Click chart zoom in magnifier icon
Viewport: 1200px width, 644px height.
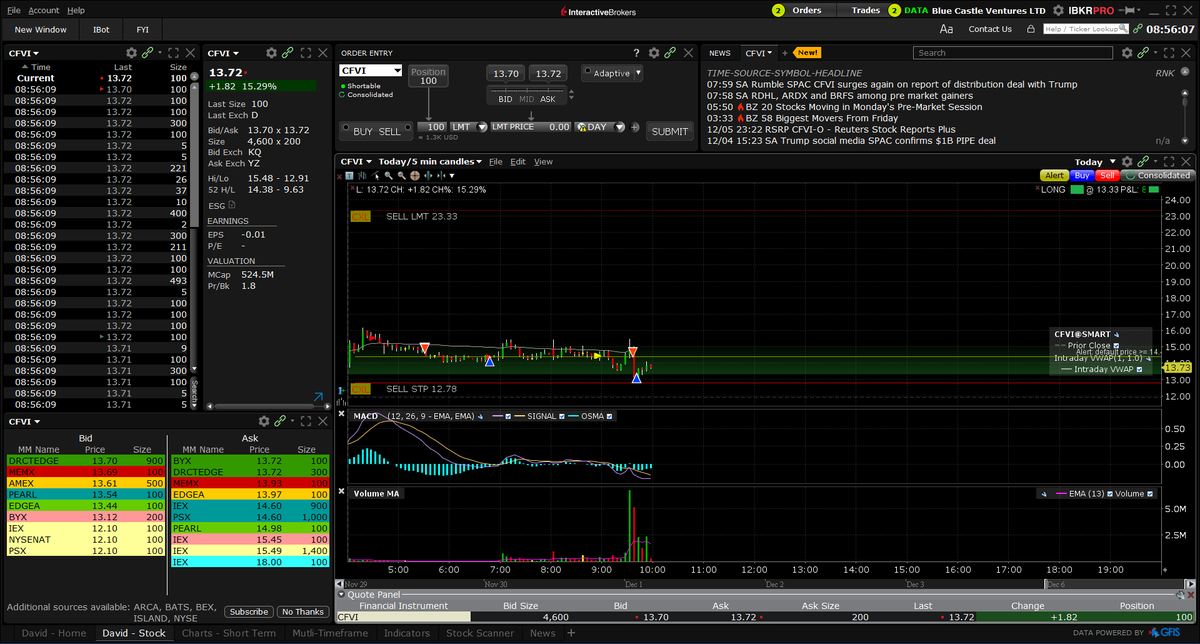coord(390,175)
